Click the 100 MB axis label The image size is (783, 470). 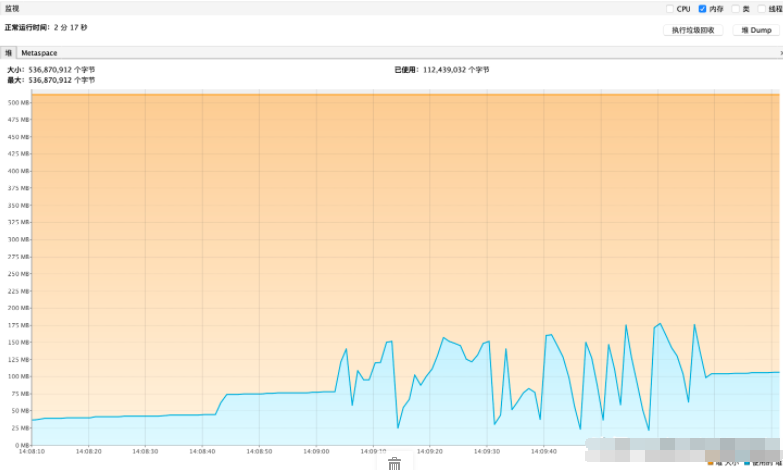tap(18, 377)
